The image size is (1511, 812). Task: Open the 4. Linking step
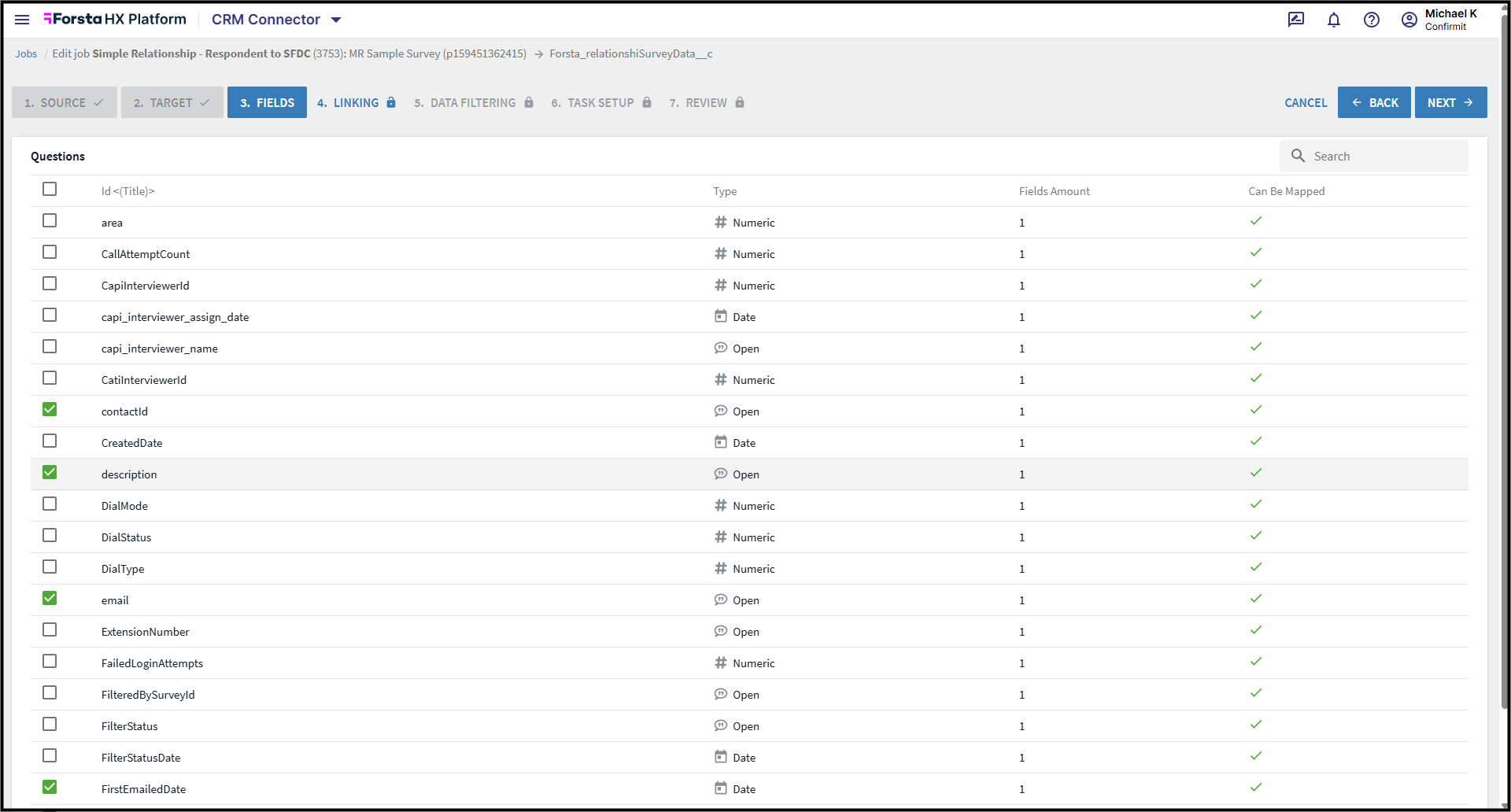coord(357,102)
